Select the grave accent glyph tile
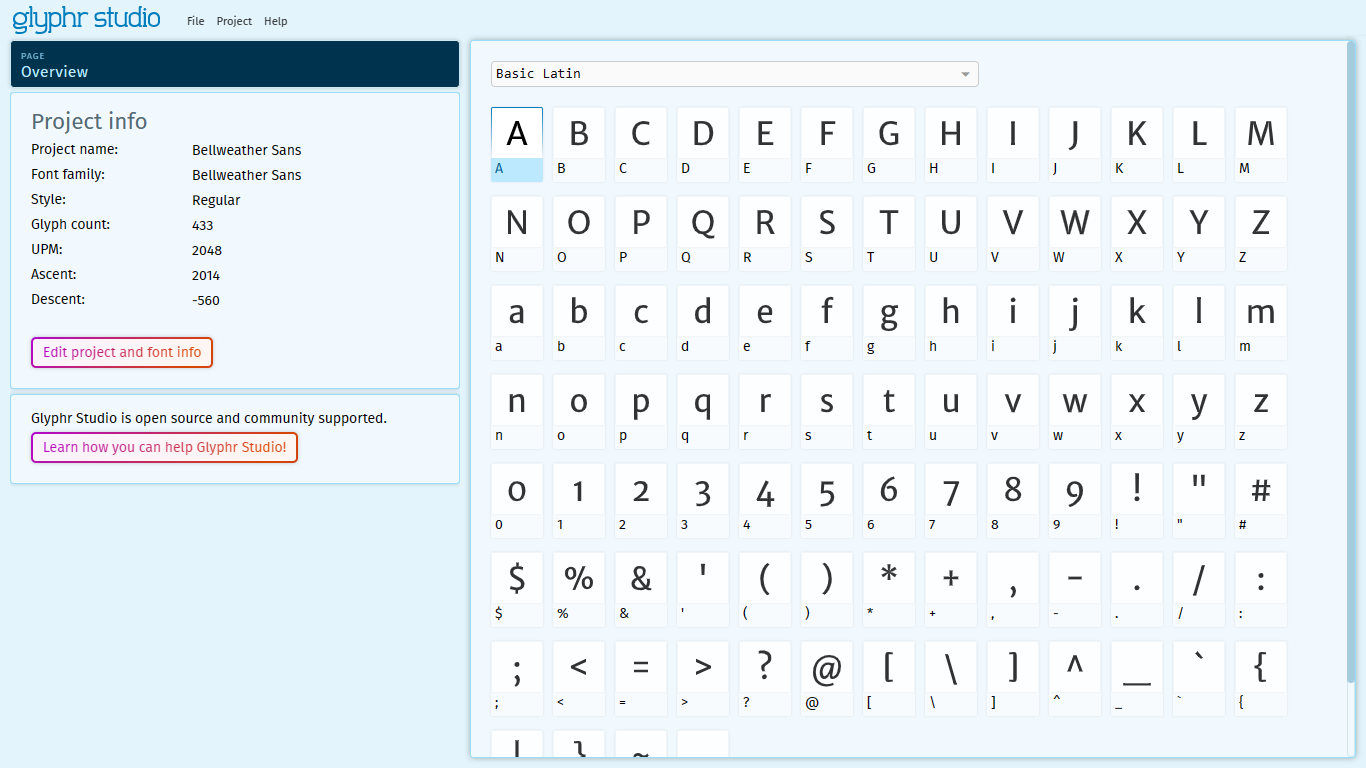 [1199, 678]
